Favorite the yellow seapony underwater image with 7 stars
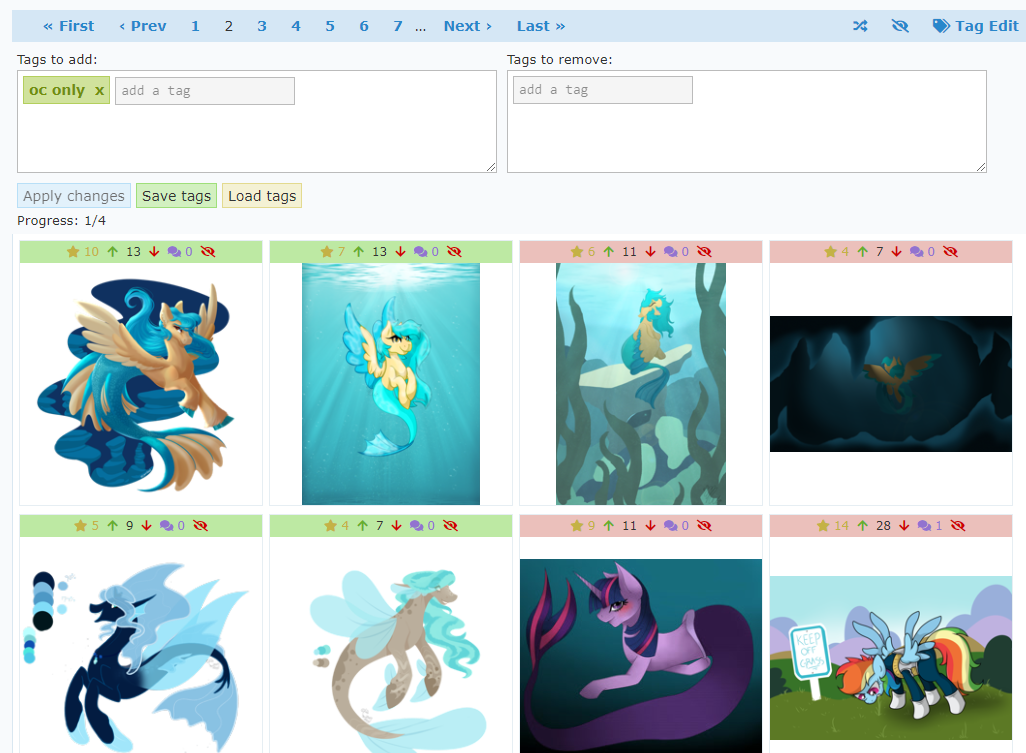The image size is (1026, 753). [x=327, y=252]
